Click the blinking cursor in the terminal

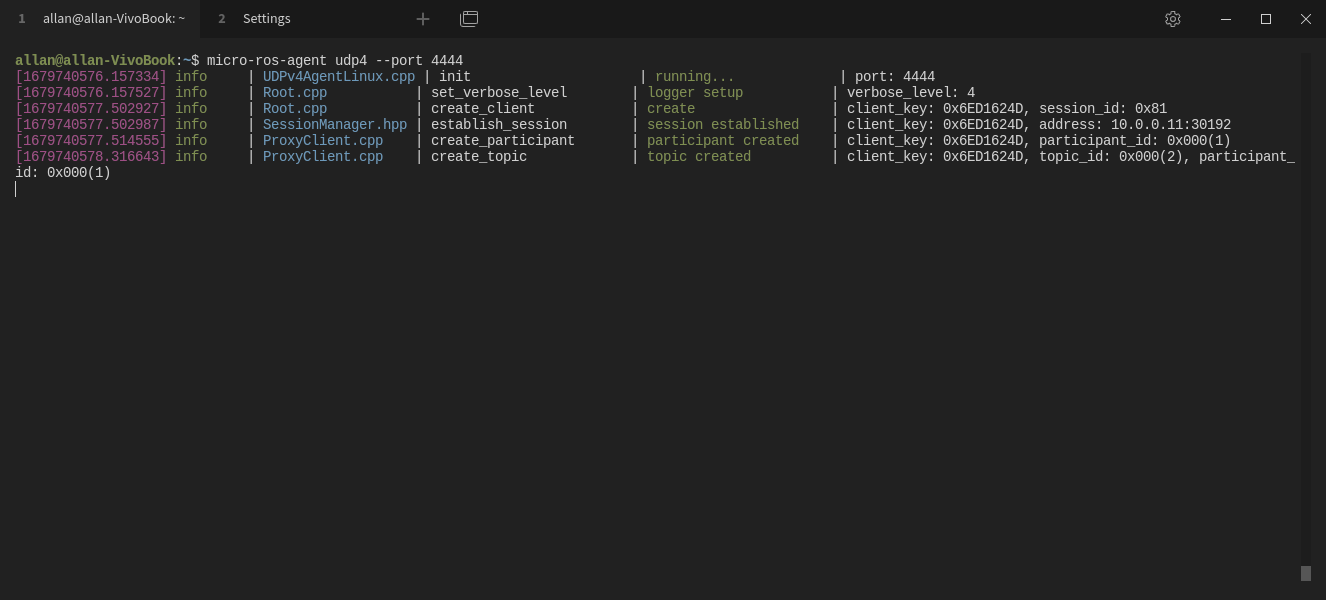click(15, 188)
